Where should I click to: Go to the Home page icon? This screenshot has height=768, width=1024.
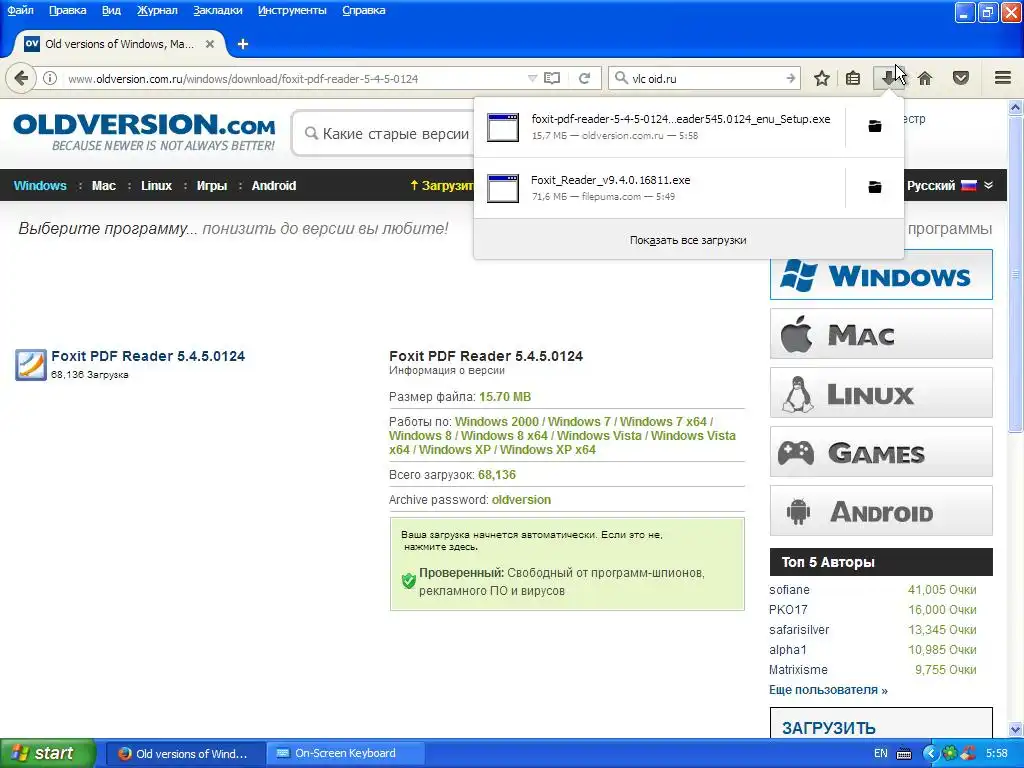925,78
